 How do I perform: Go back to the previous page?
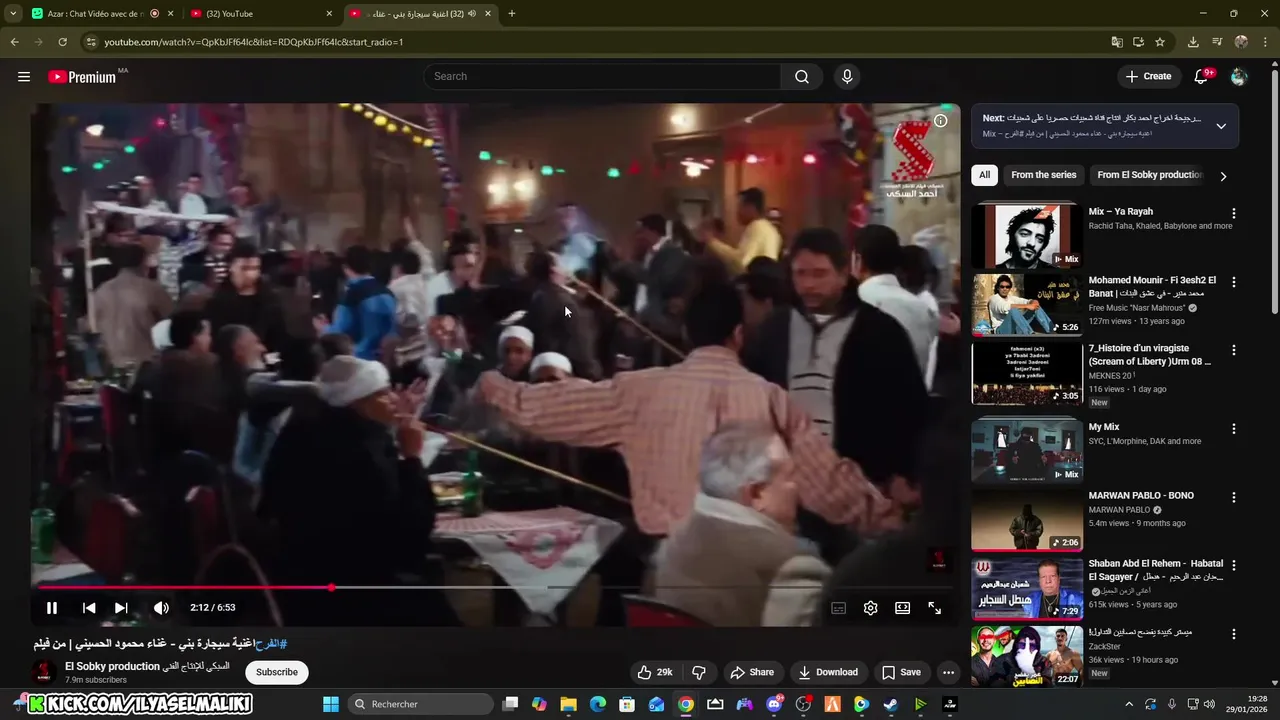point(14,42)
